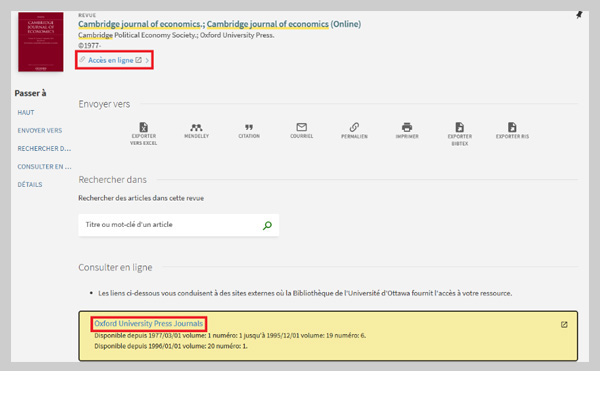Get the Permalien link
The height and width of the screenshot is (400, 600).
coord(354,131)
